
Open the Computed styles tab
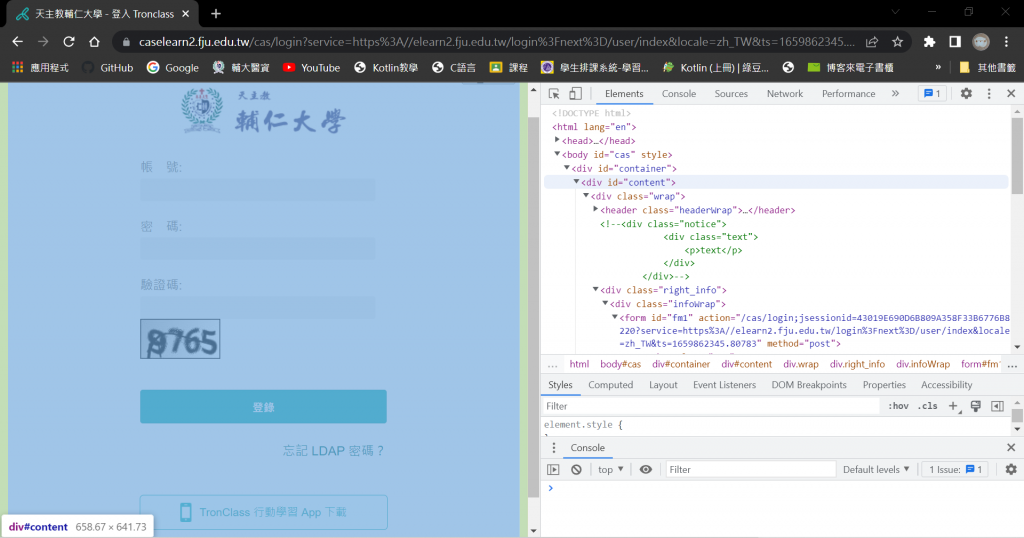point(611,385)
